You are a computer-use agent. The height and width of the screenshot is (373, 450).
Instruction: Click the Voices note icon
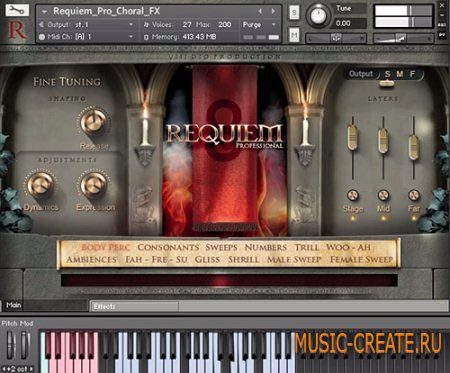pos(146,25)
